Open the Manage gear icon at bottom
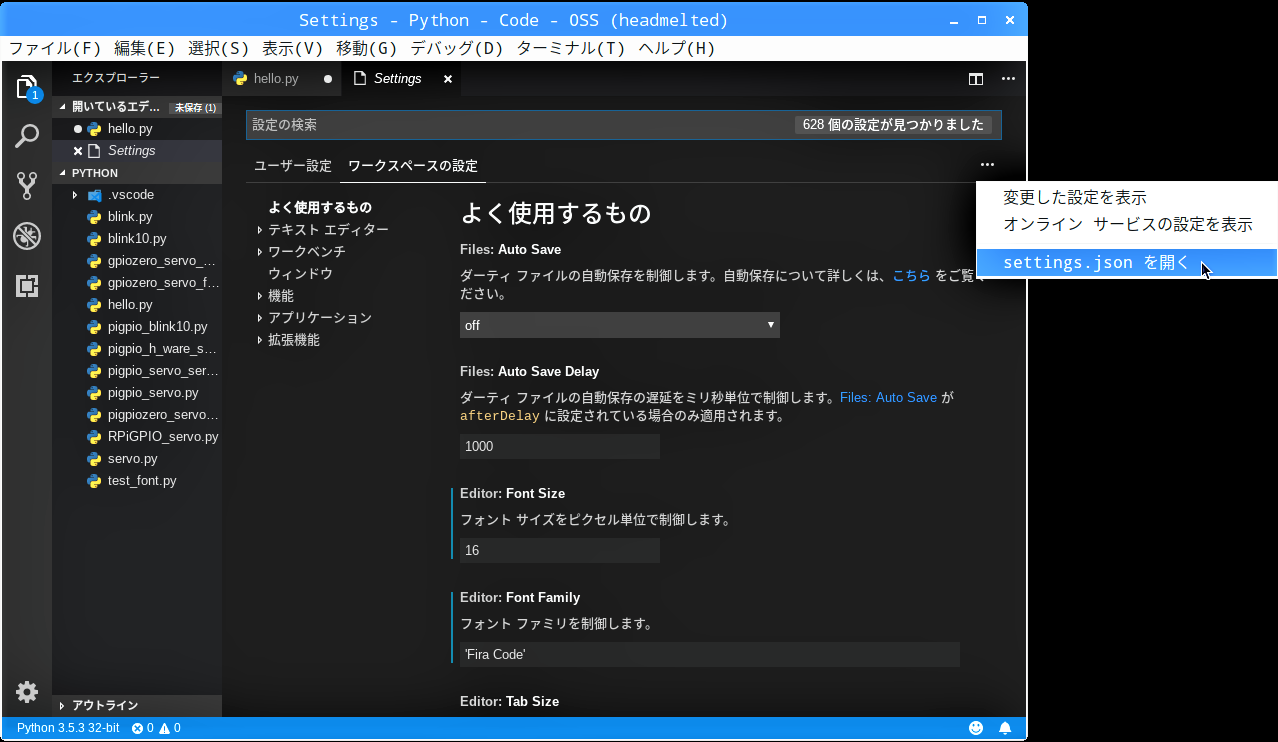1278x742 pixels. [x=27, y=691]
